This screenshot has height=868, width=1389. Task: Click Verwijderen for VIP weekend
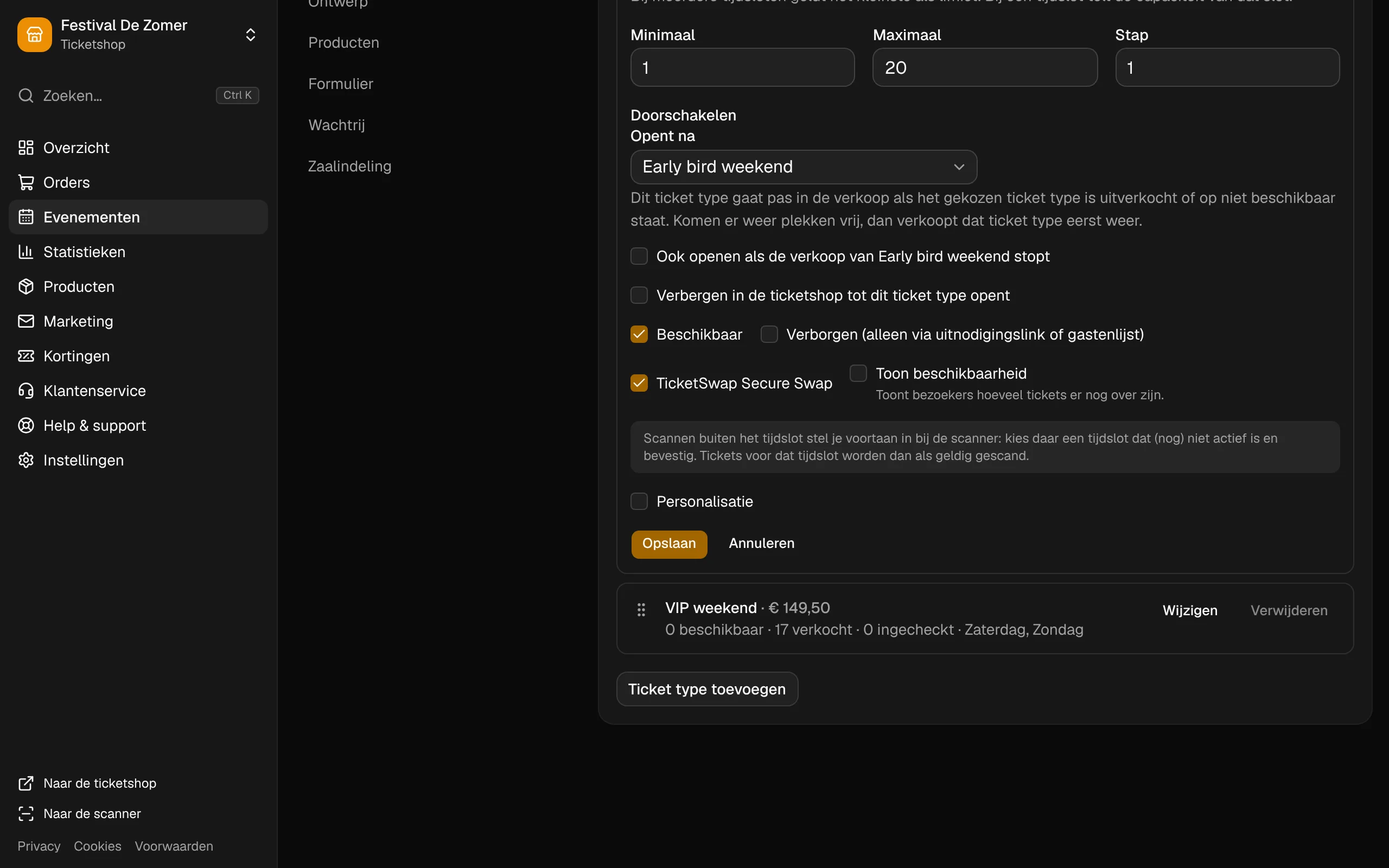1289,610
